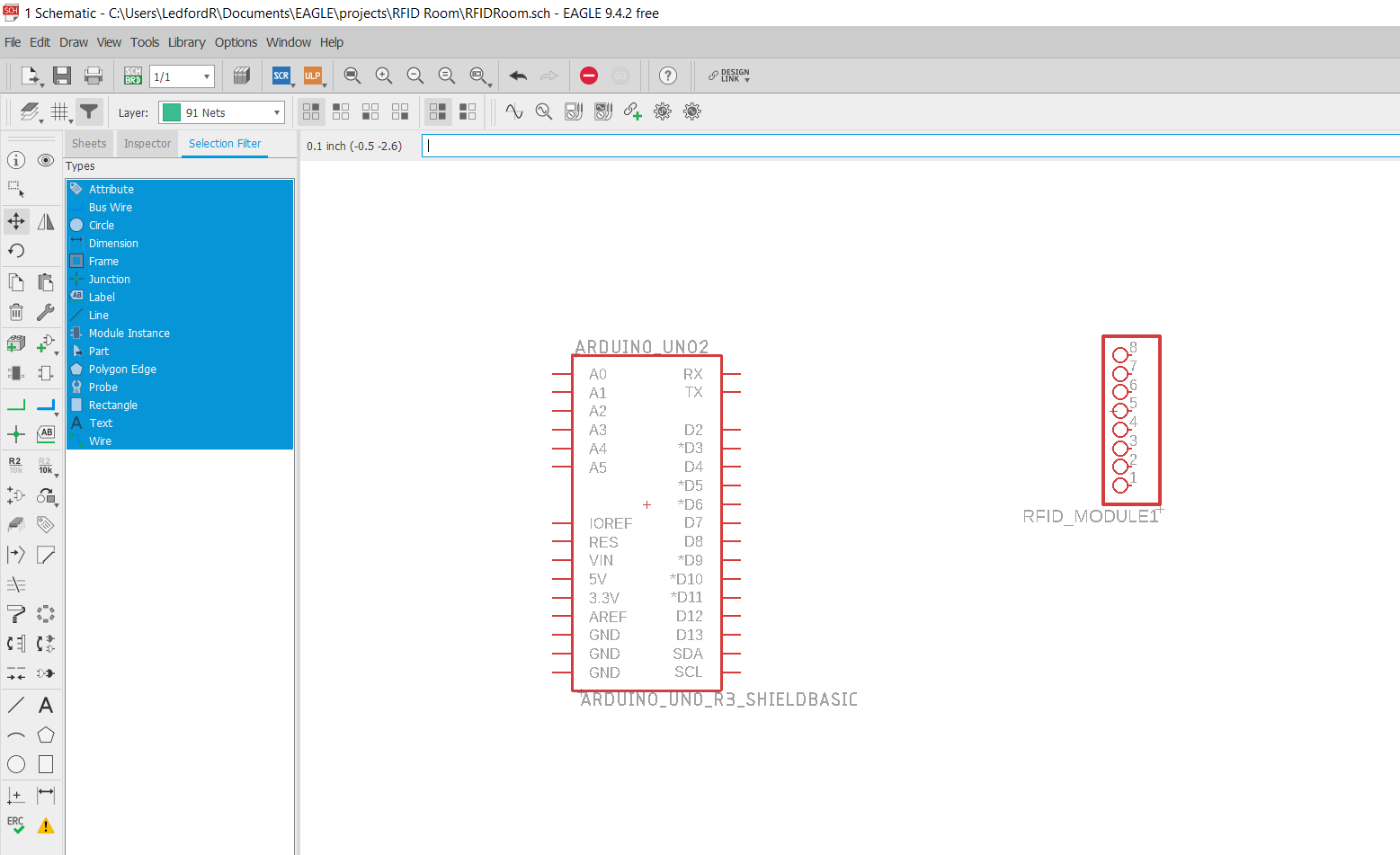Click into the command line input
The height and width of the screenshot is (855, 1400).
click(910, 146)
